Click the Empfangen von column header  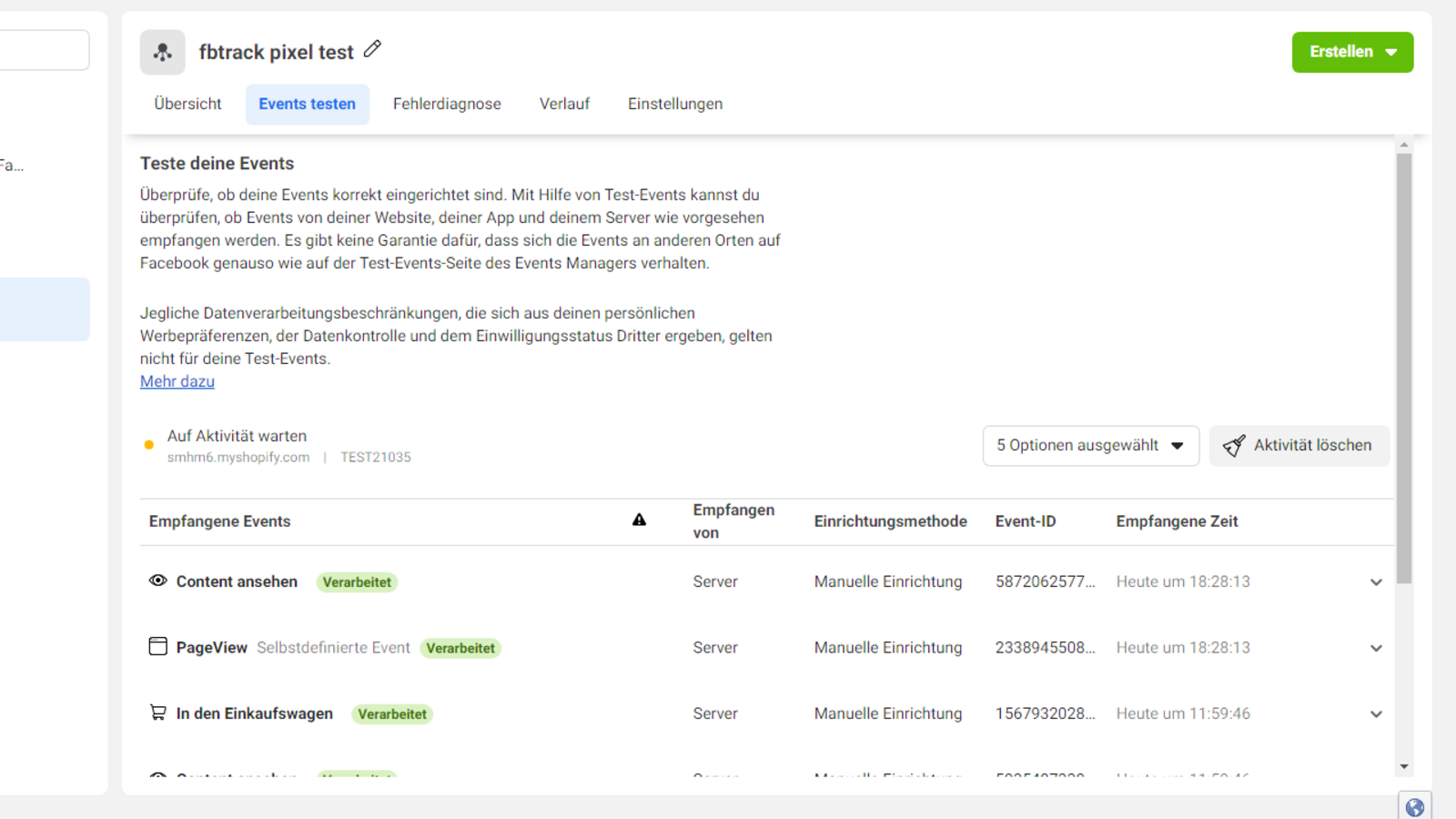coord(733,521)
